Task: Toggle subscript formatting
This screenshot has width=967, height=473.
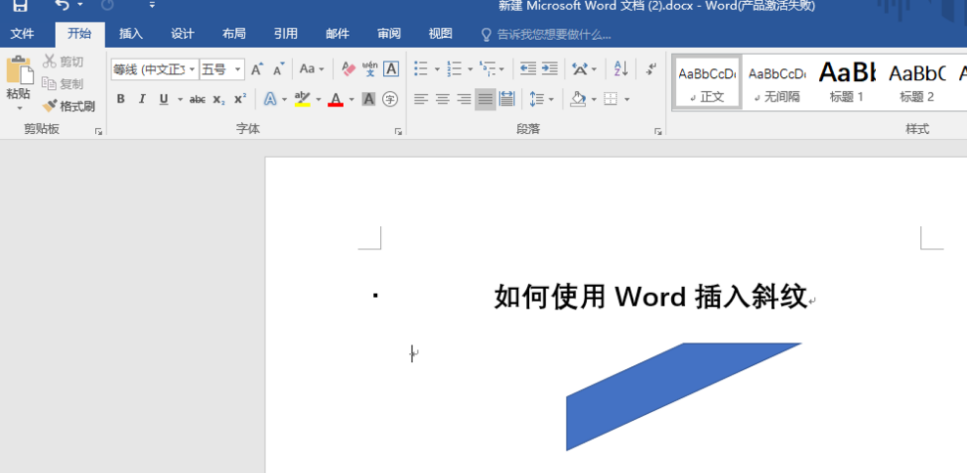Action: click(219, 99)
